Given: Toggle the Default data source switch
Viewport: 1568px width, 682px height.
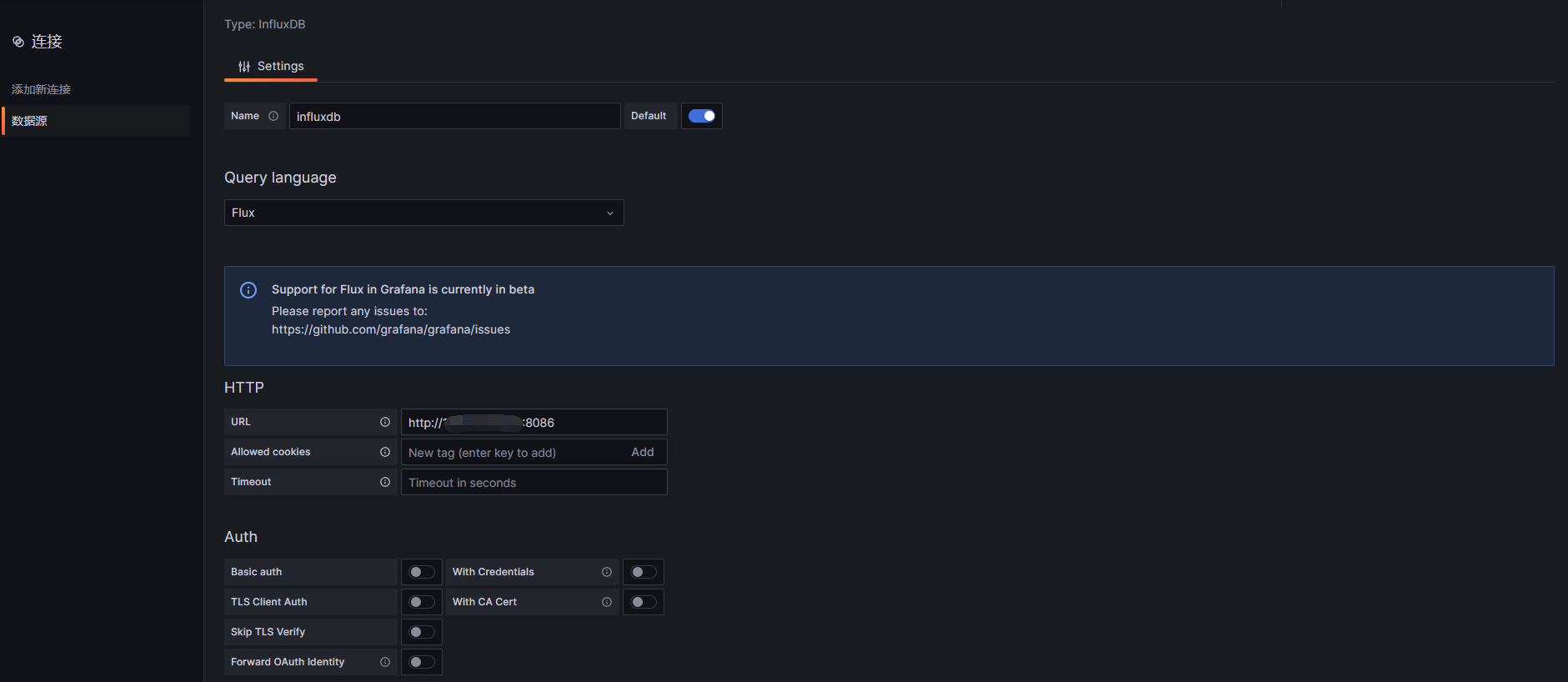Looking at the screenshot, I should pos(702,116).
